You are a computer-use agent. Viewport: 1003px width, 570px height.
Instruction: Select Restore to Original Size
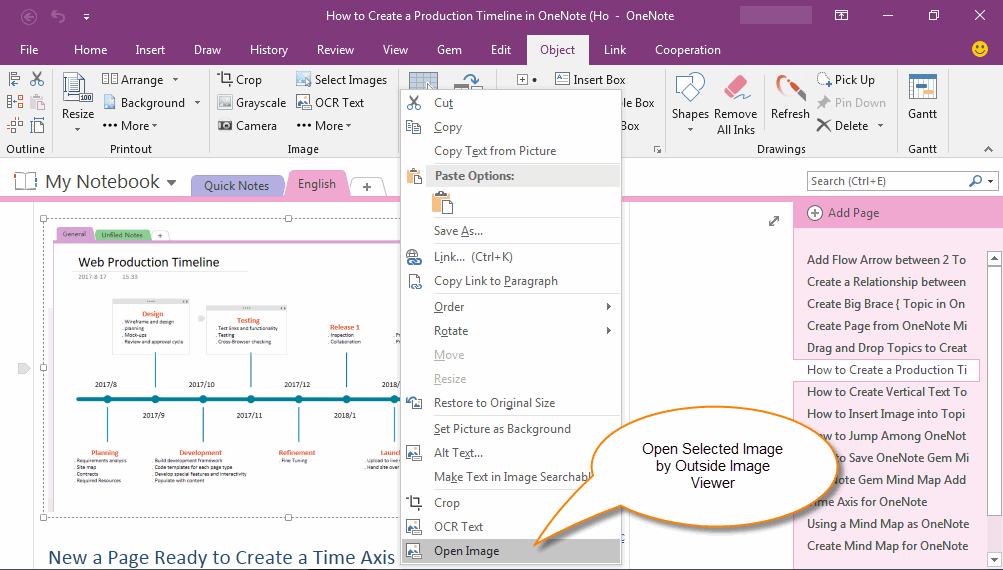(x=510, y=403)
